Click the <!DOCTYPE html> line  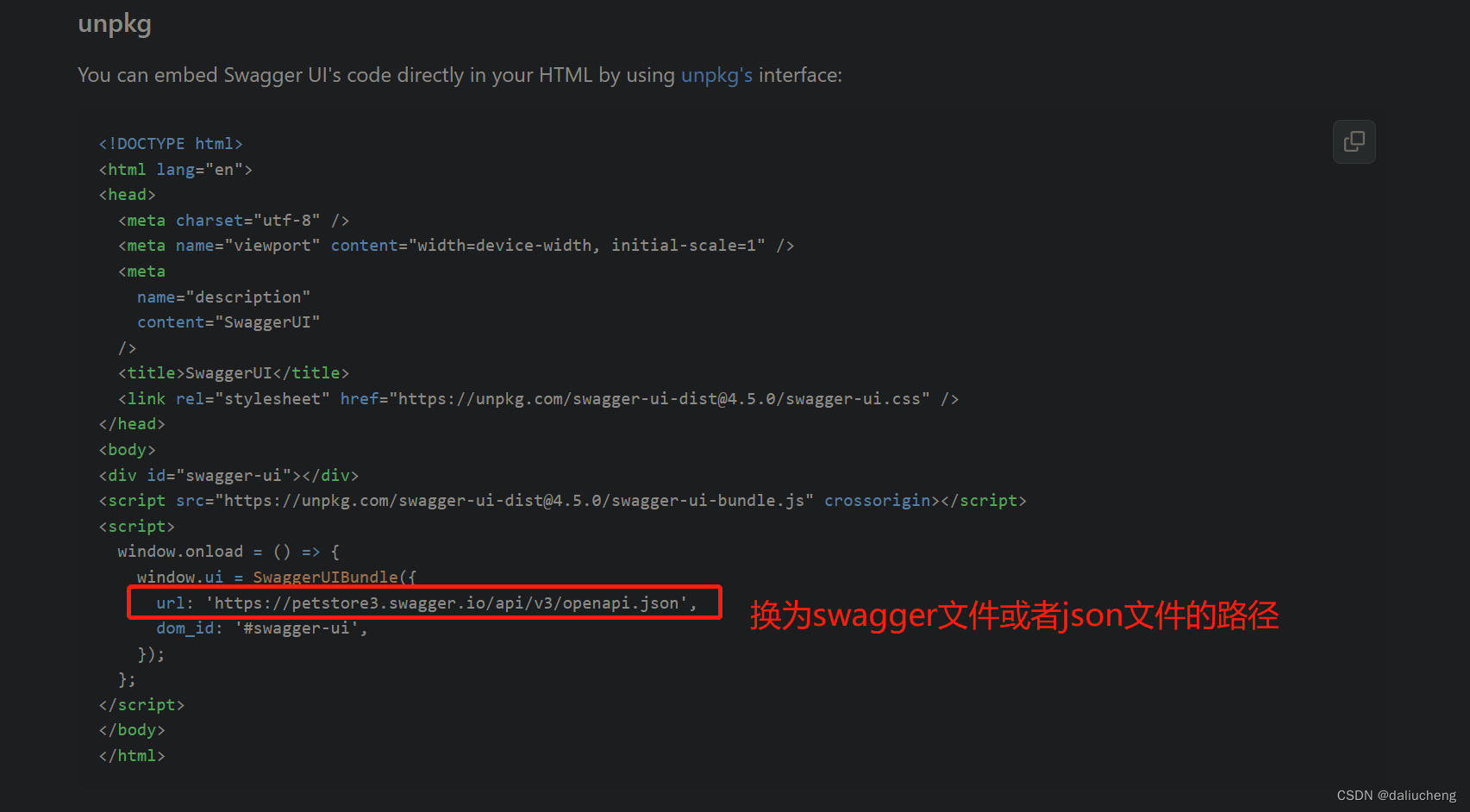(x=171, y=144)
